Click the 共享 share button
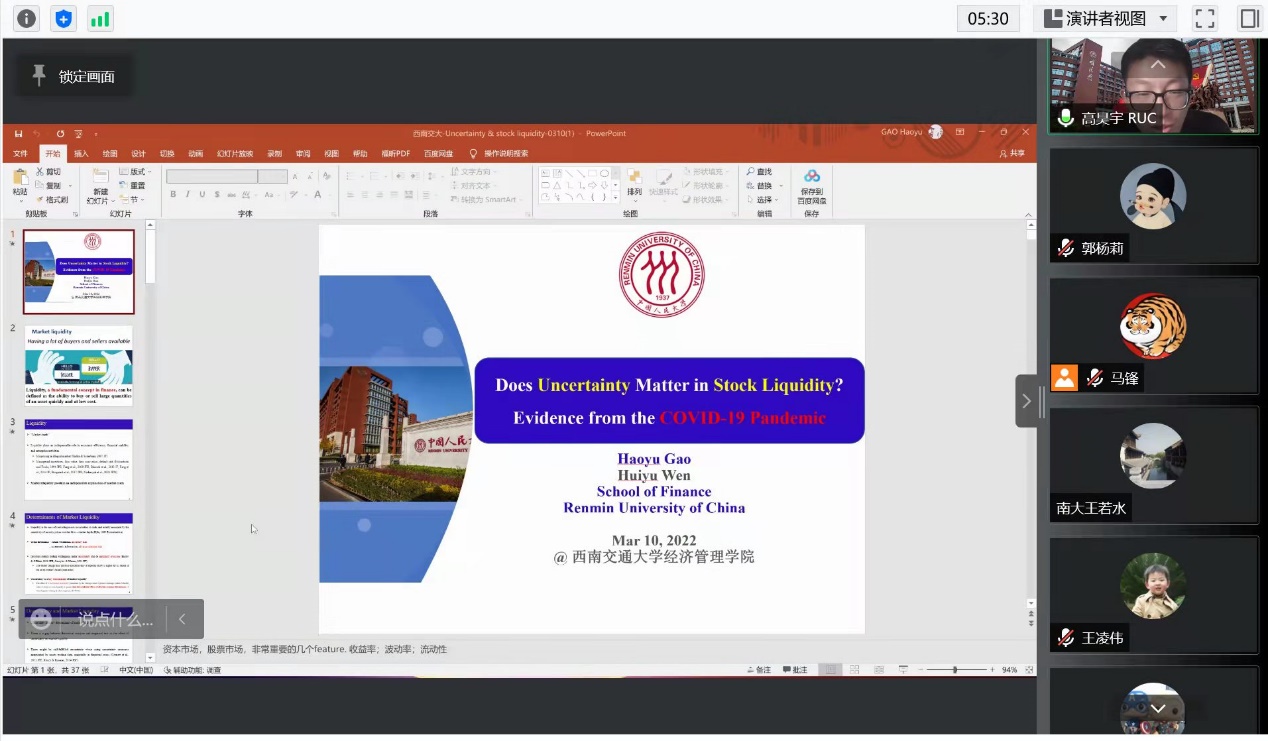 tap(1012, 153)
